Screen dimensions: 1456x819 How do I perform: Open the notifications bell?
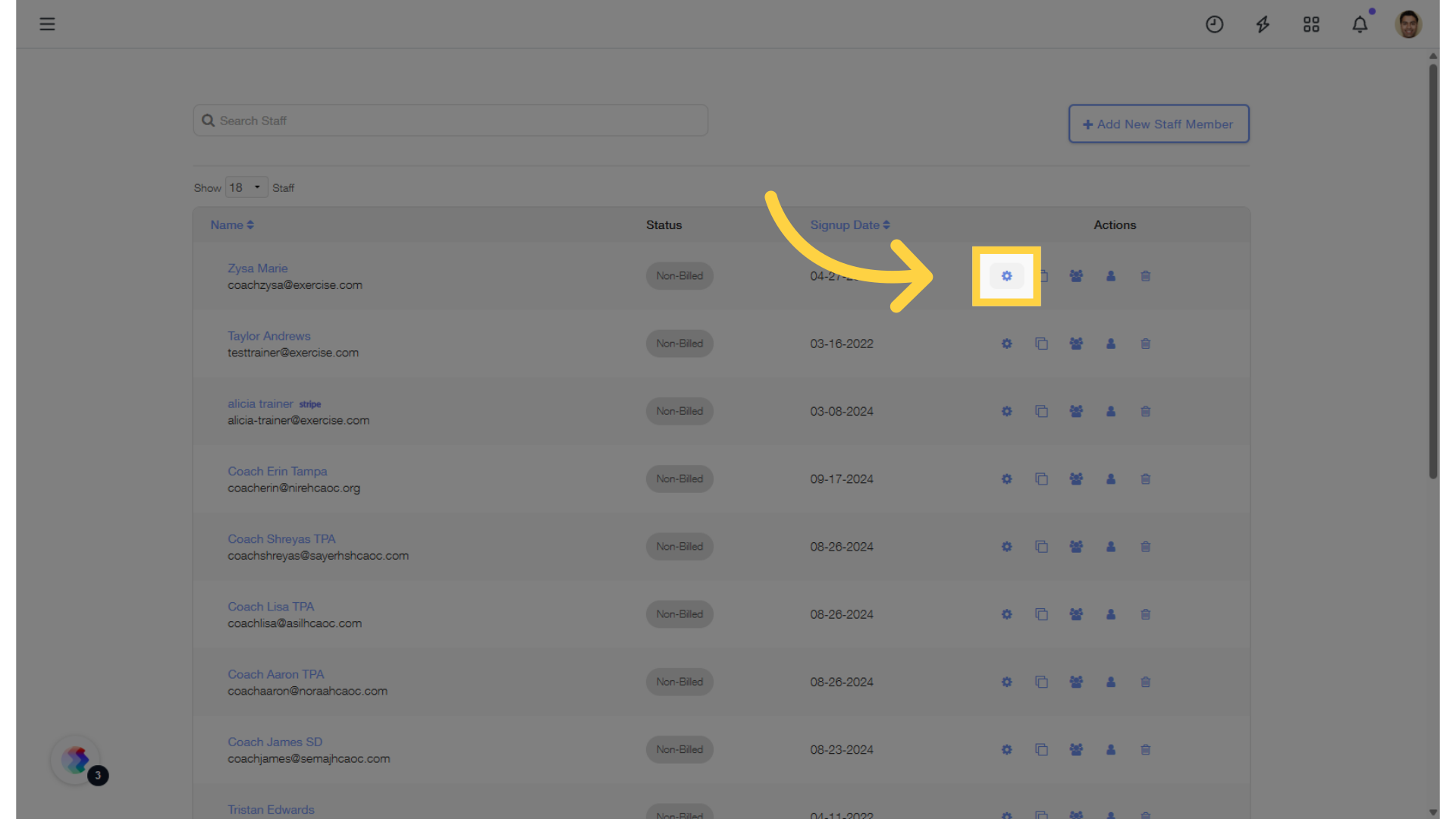pyautogui.click(x=1360, y=24)
